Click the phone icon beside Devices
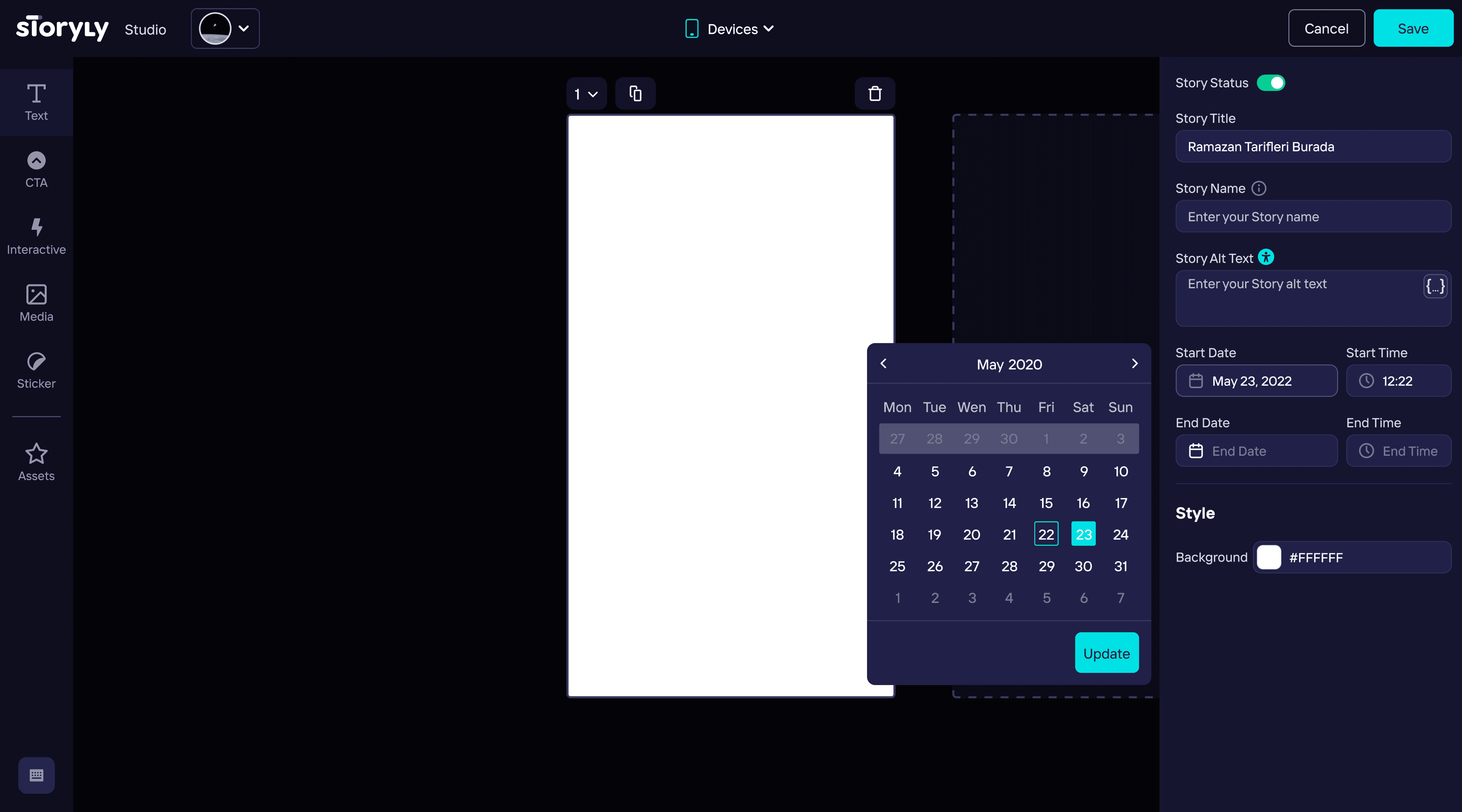 pos(692,29)
